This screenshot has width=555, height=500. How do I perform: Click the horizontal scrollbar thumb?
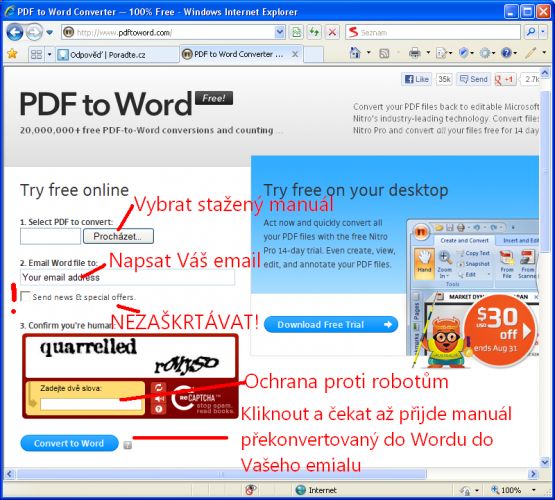click(x=222, y=474)
